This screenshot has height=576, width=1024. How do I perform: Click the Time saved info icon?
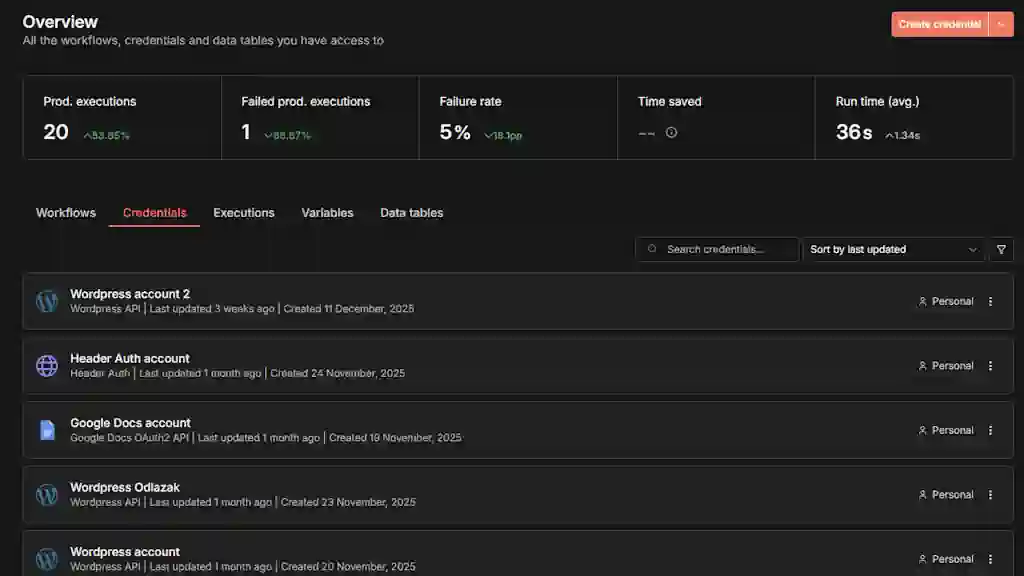tap(671, 132)
